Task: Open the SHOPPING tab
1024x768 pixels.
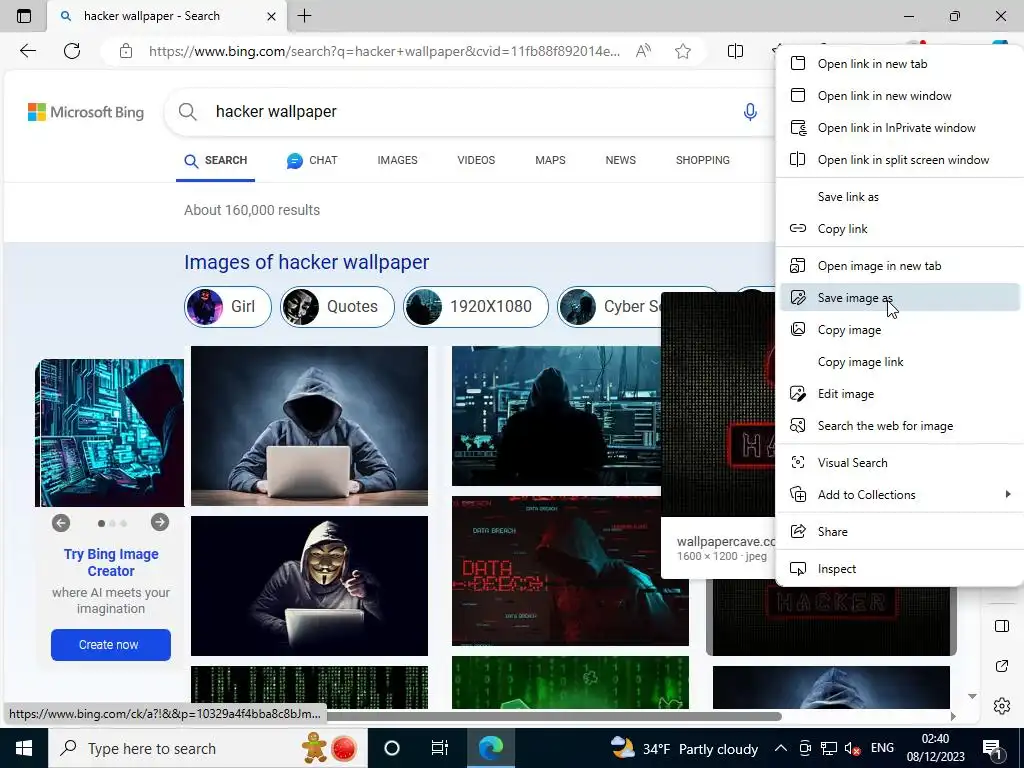Action: pos(703,160)
